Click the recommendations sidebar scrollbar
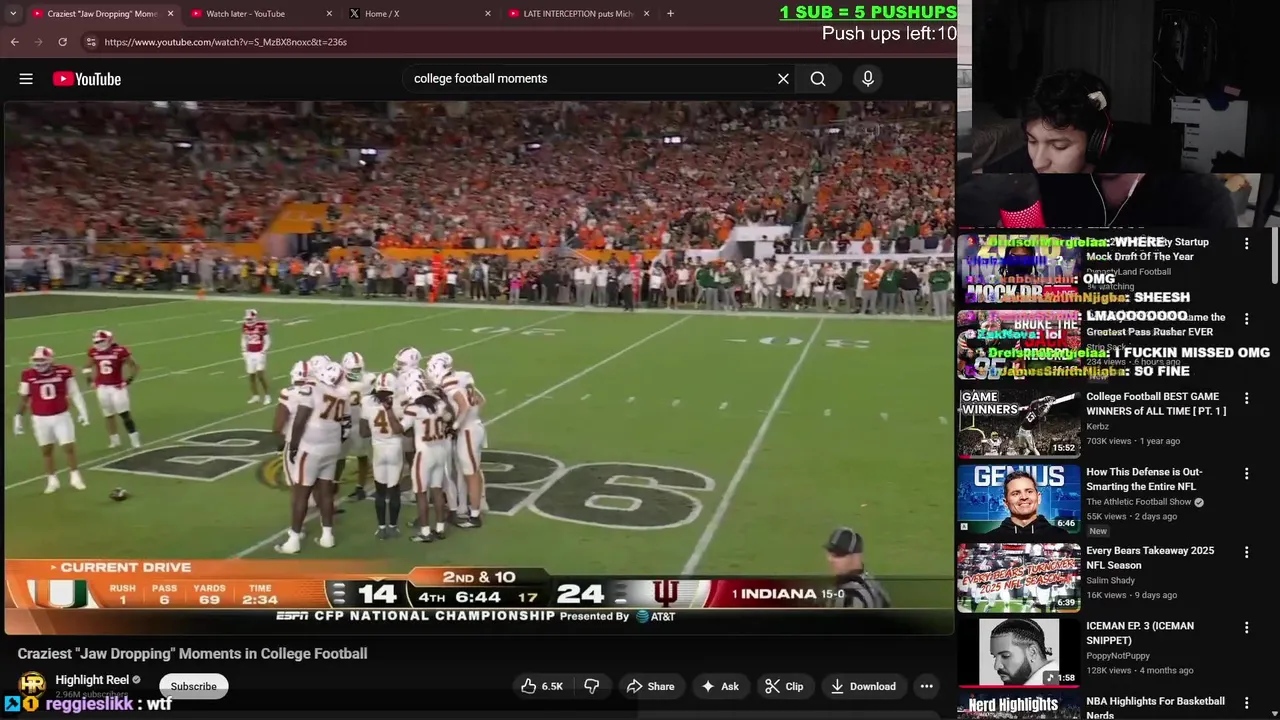This screenshot has height=720, width=1280. coord(1274,258)
